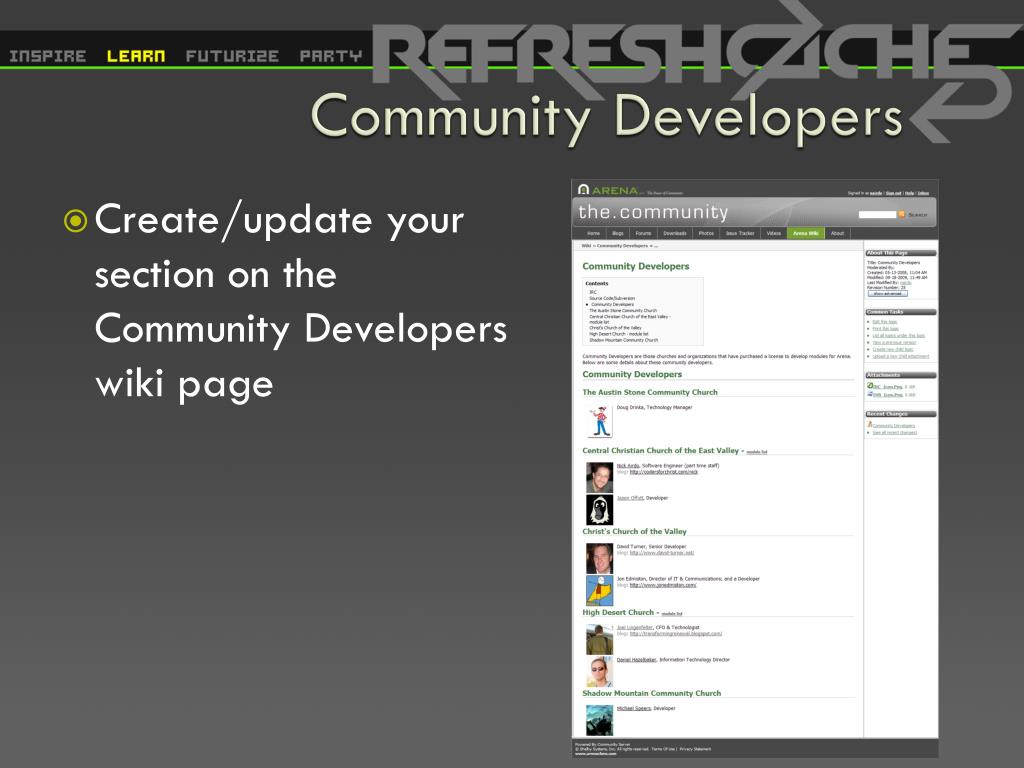Go to the Photos tab
1024x768 pixels.
coord(706,233)
